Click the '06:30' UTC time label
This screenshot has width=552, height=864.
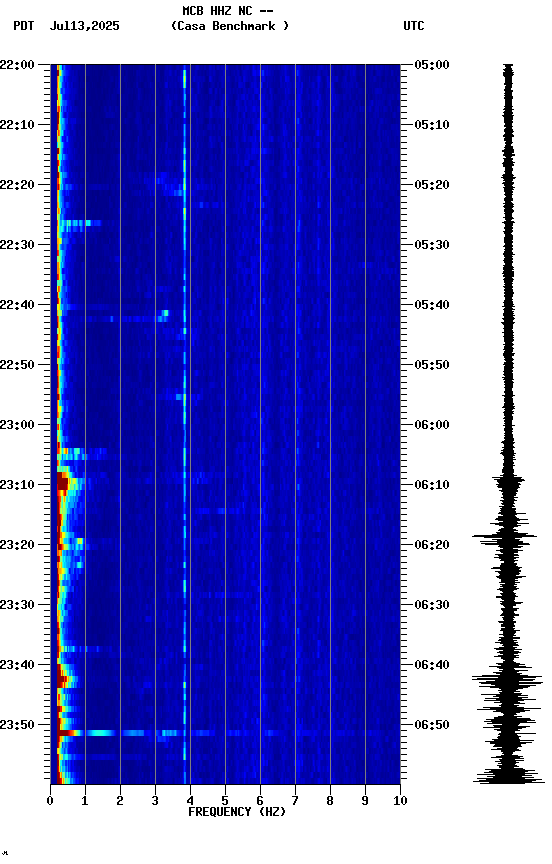click(x=432, y=605)
